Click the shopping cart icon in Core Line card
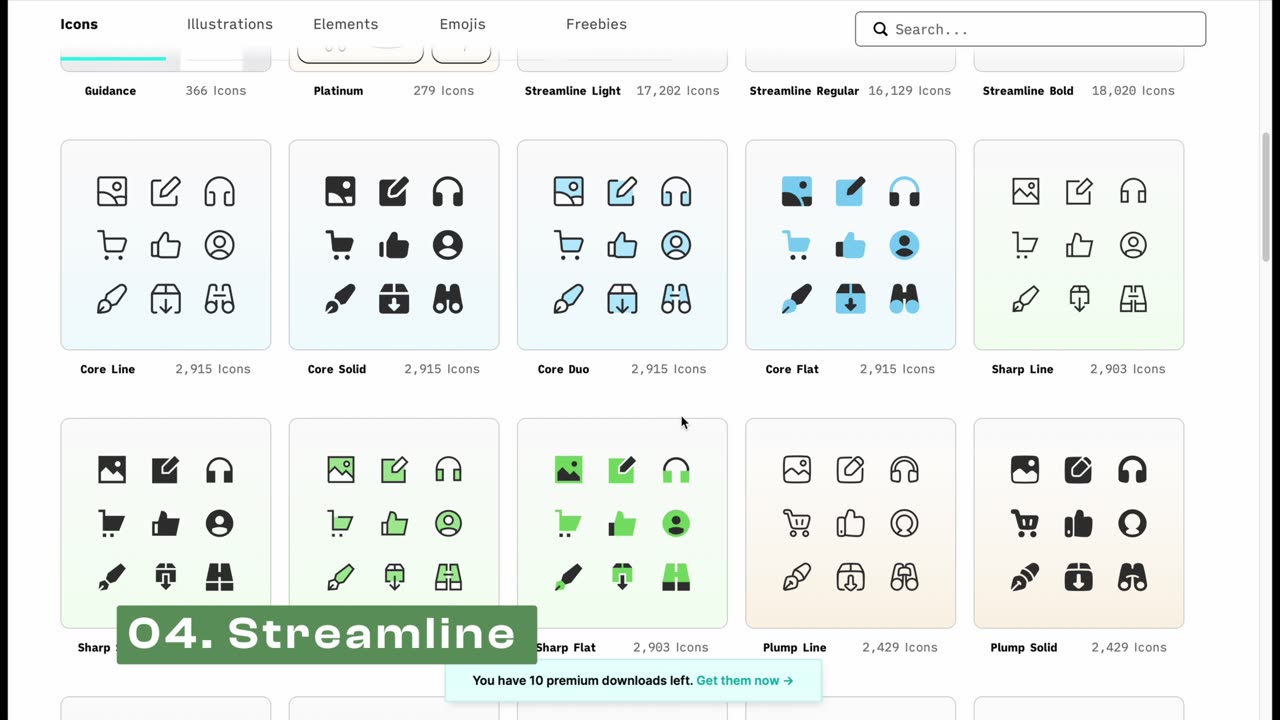Image resolution: width=1280 pixels, height=720 pixels. [x=112, y=245]
